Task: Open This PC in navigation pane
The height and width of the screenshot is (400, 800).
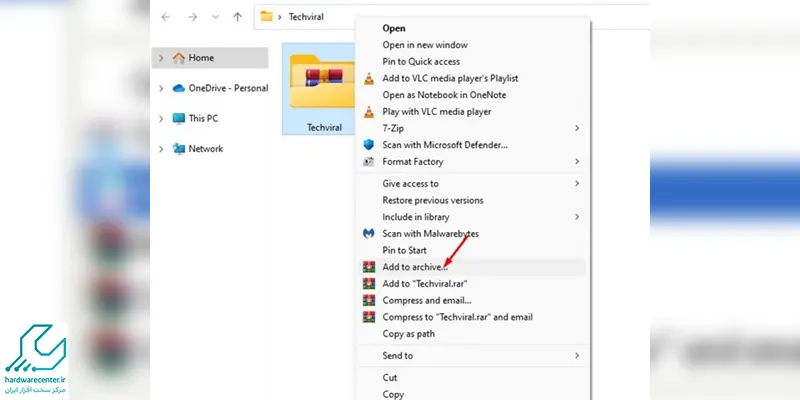Action: click(203, 118)
